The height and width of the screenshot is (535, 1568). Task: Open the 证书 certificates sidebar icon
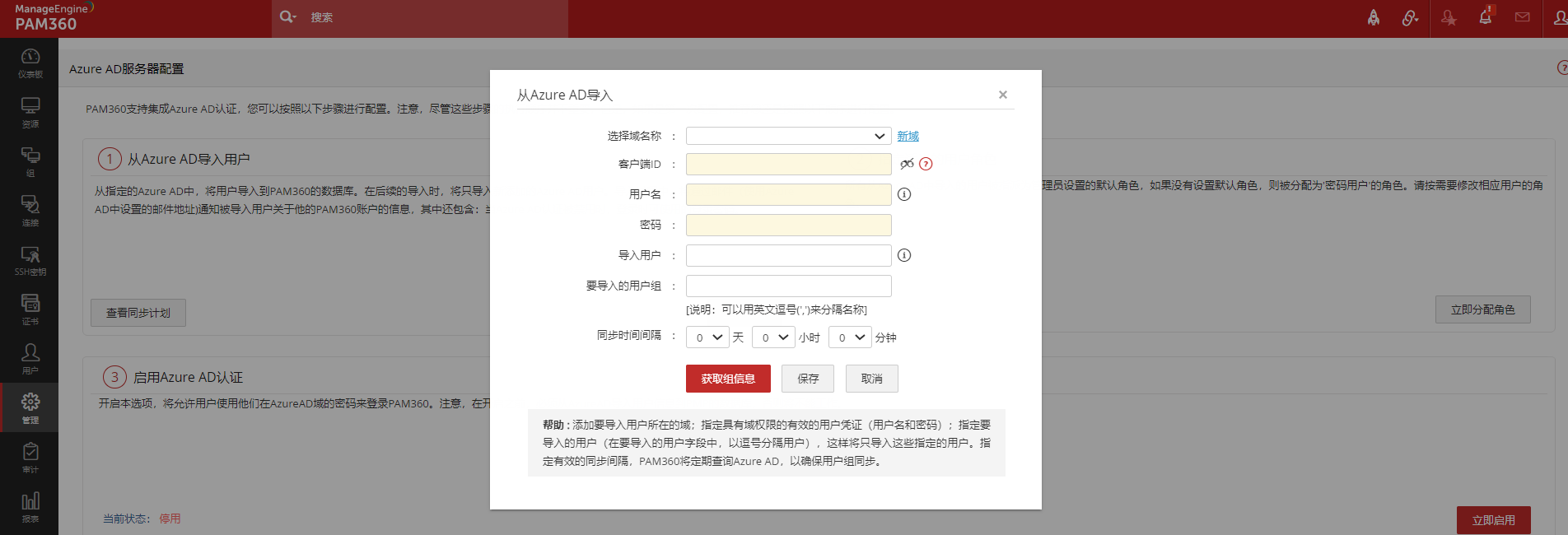coord(30,310)
